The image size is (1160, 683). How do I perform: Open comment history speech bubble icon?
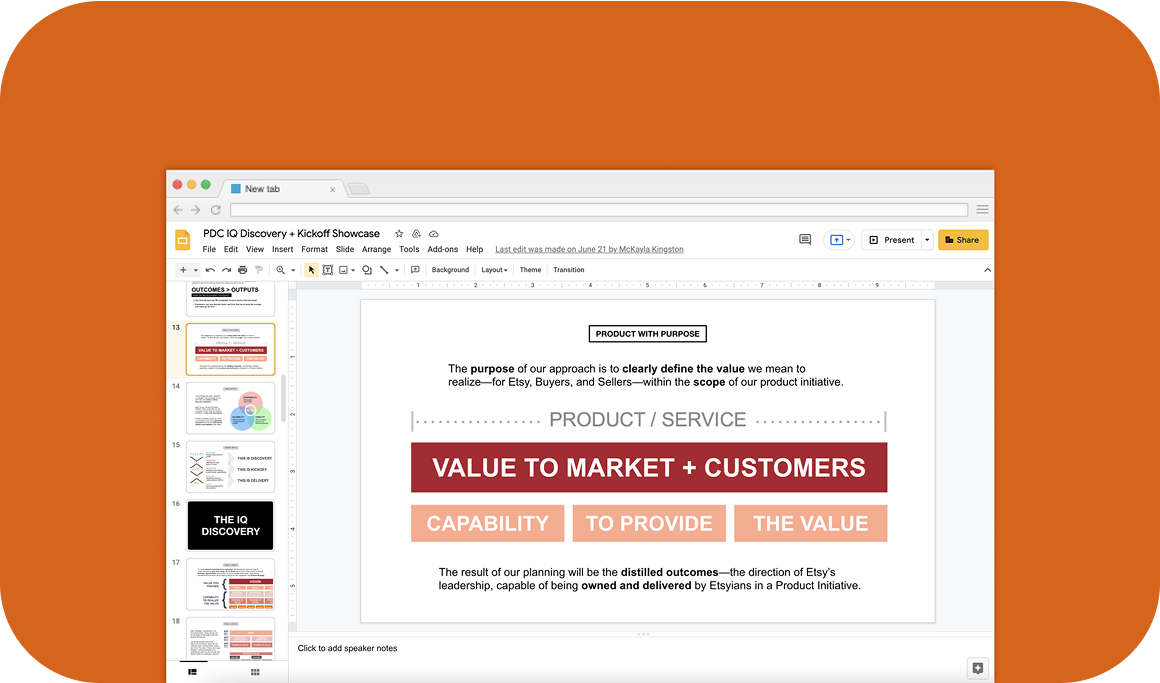tap(805, 240)
